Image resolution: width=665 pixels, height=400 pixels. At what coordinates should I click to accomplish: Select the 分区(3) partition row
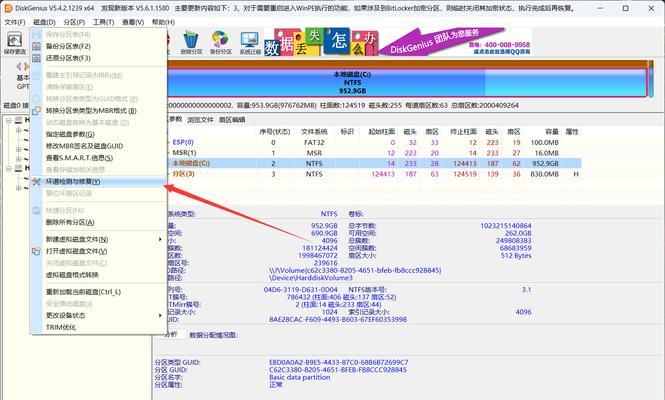373,174
